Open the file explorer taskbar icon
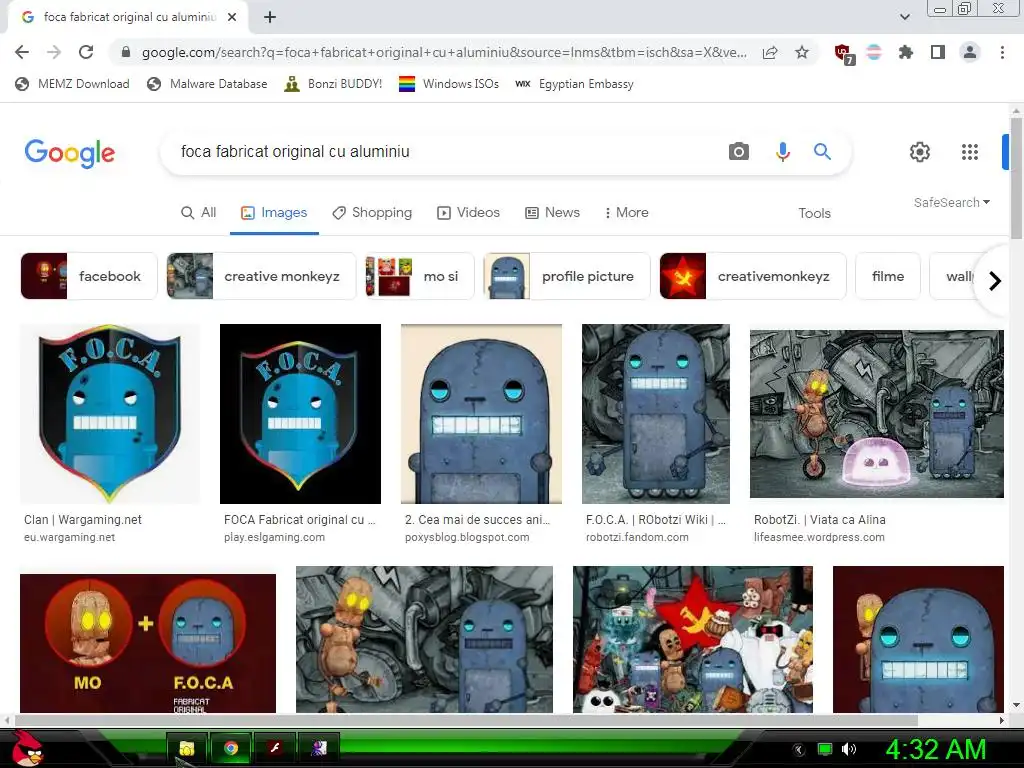The height and width of the screenshot is (768, 1024). 187,748
